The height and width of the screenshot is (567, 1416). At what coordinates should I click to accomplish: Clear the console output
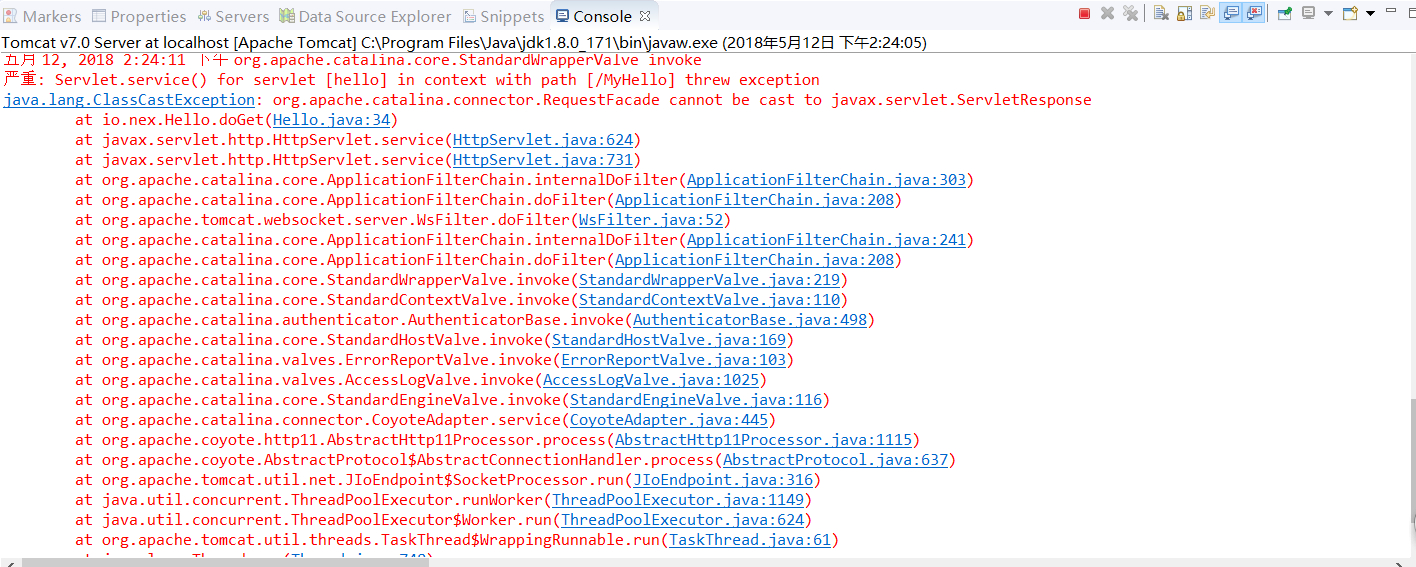(1161, 13)
